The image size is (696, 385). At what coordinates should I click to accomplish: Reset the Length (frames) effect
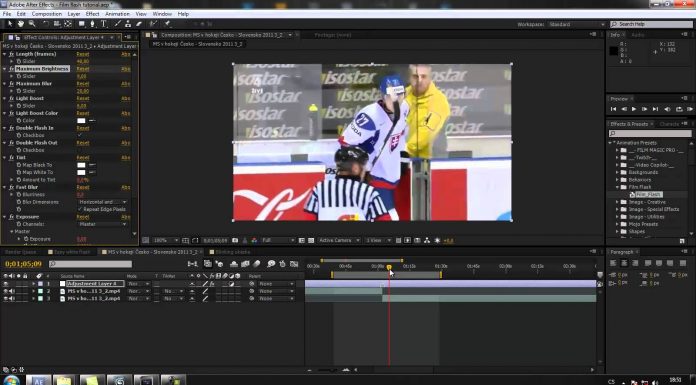click(x=83, y=54)
